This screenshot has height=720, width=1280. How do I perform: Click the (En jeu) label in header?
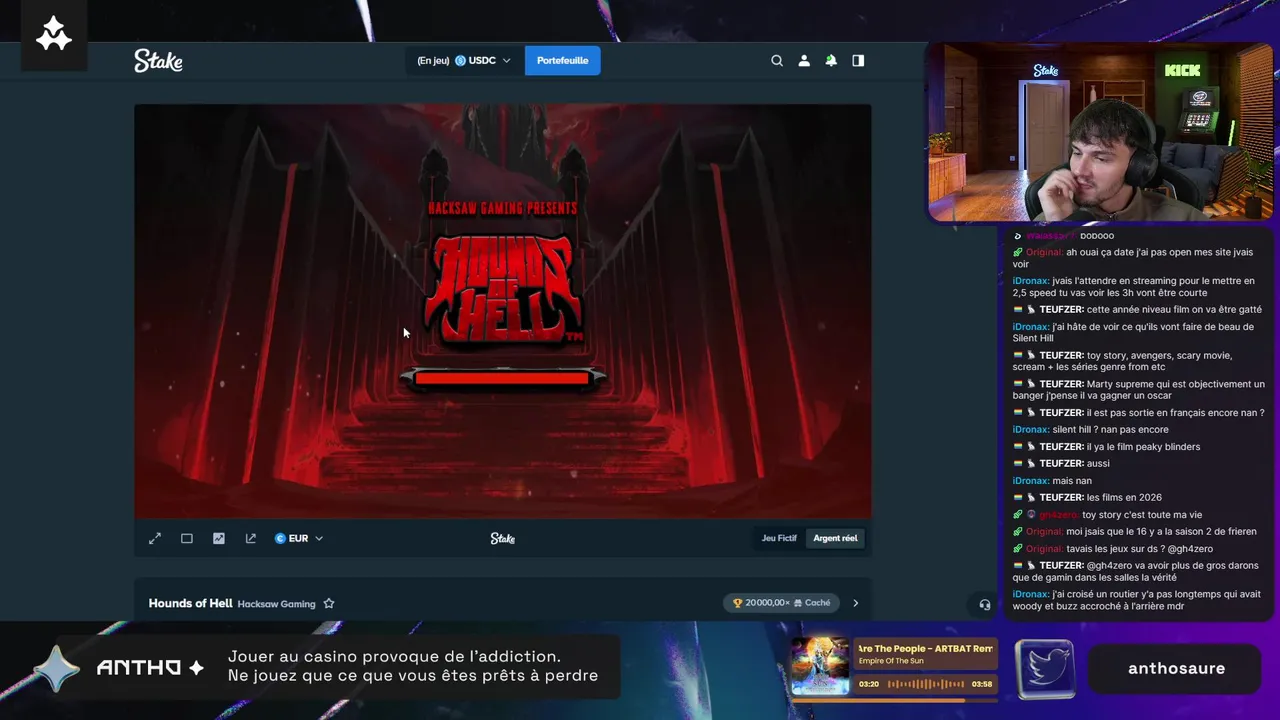coord(433,61)
